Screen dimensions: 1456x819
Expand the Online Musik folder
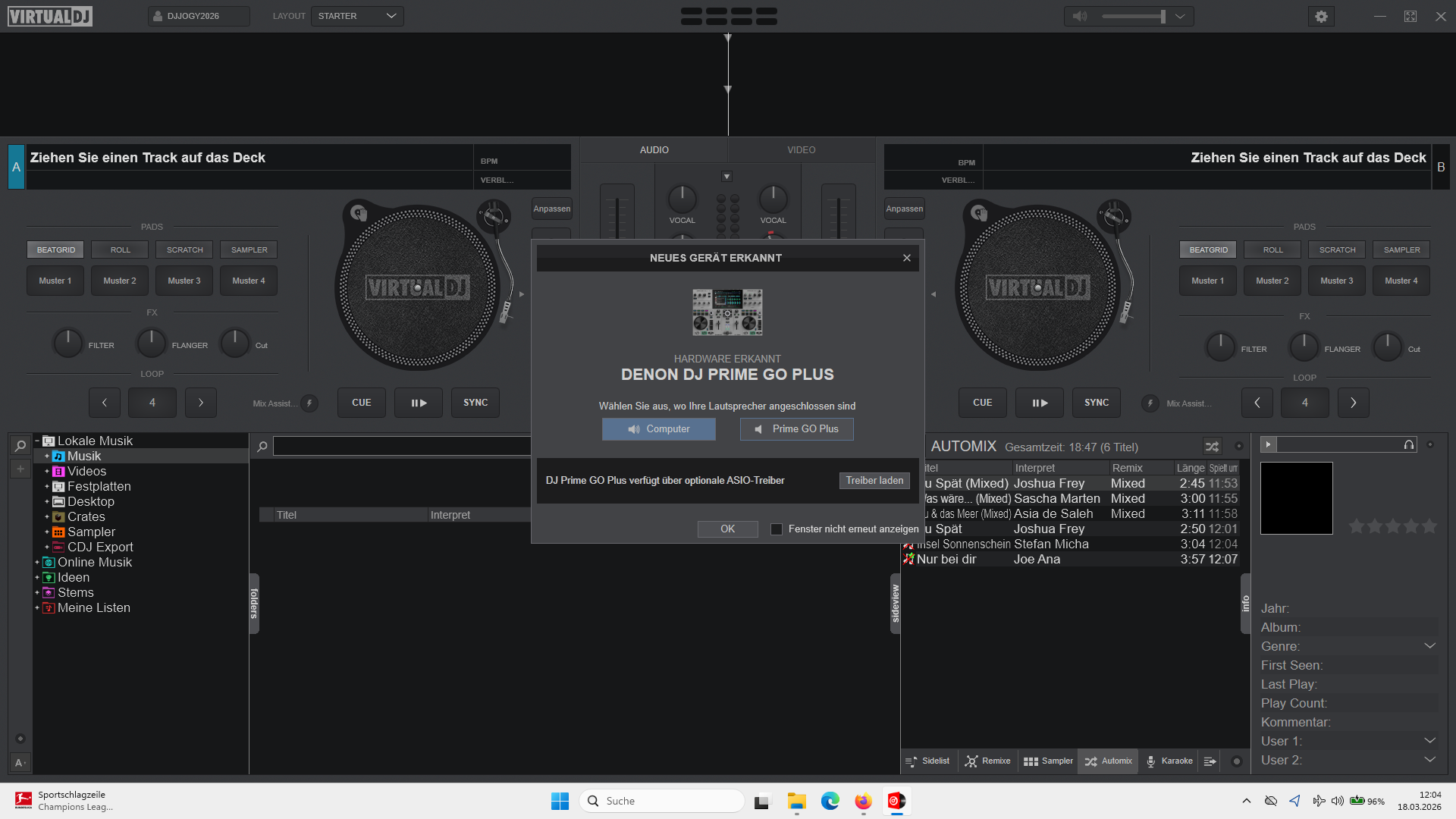click(x=37, y=563)
